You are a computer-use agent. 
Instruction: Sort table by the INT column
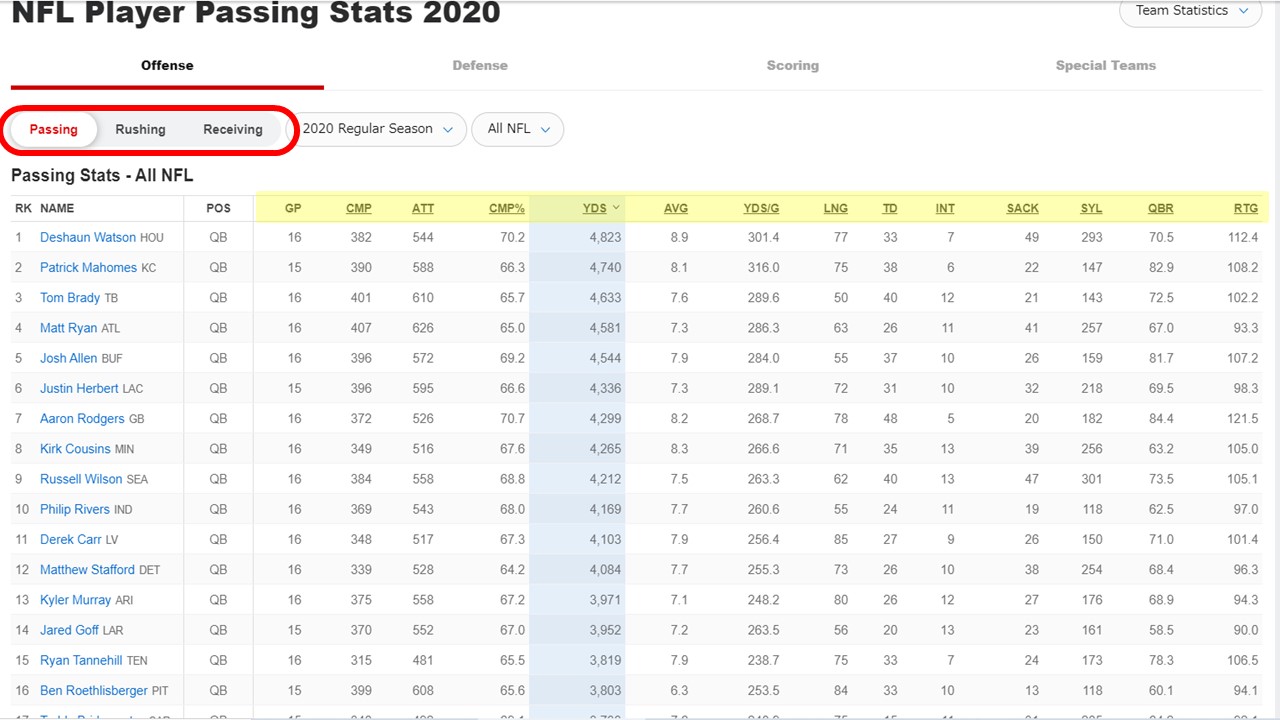944,208
